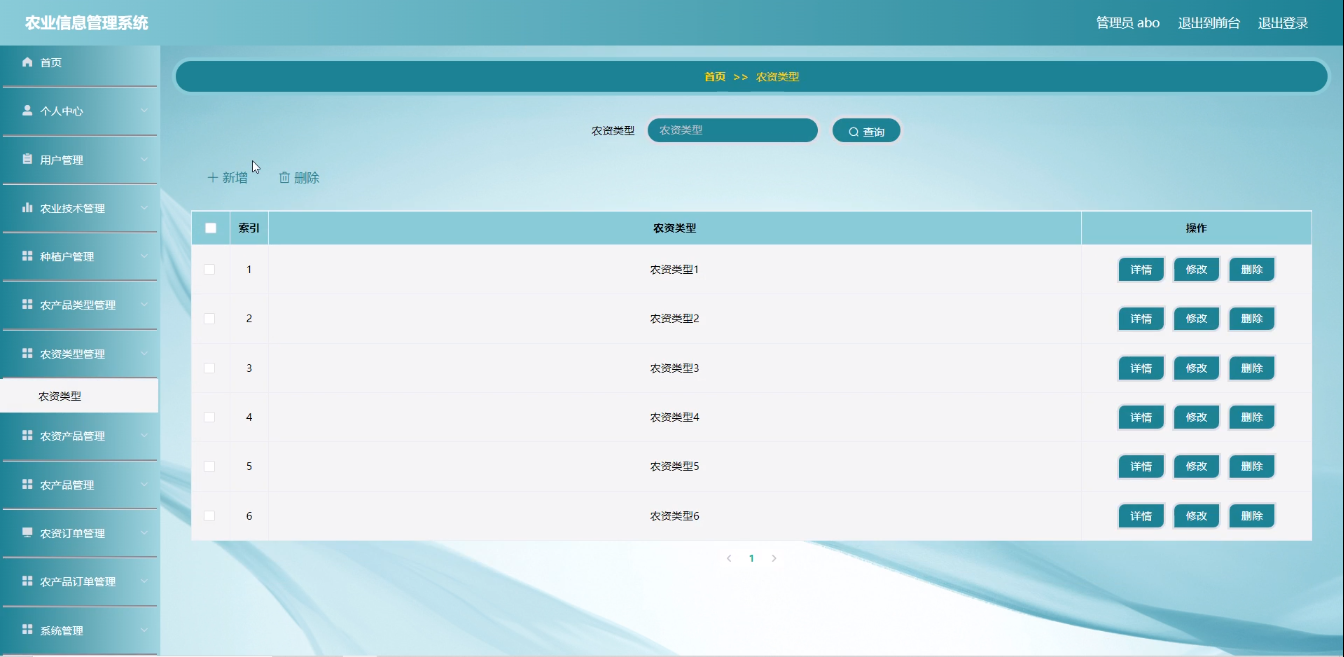Tick the checkbox for row 农资类型5
The width and height of the screenshot is (1344, 657).
tap(210, 466)
